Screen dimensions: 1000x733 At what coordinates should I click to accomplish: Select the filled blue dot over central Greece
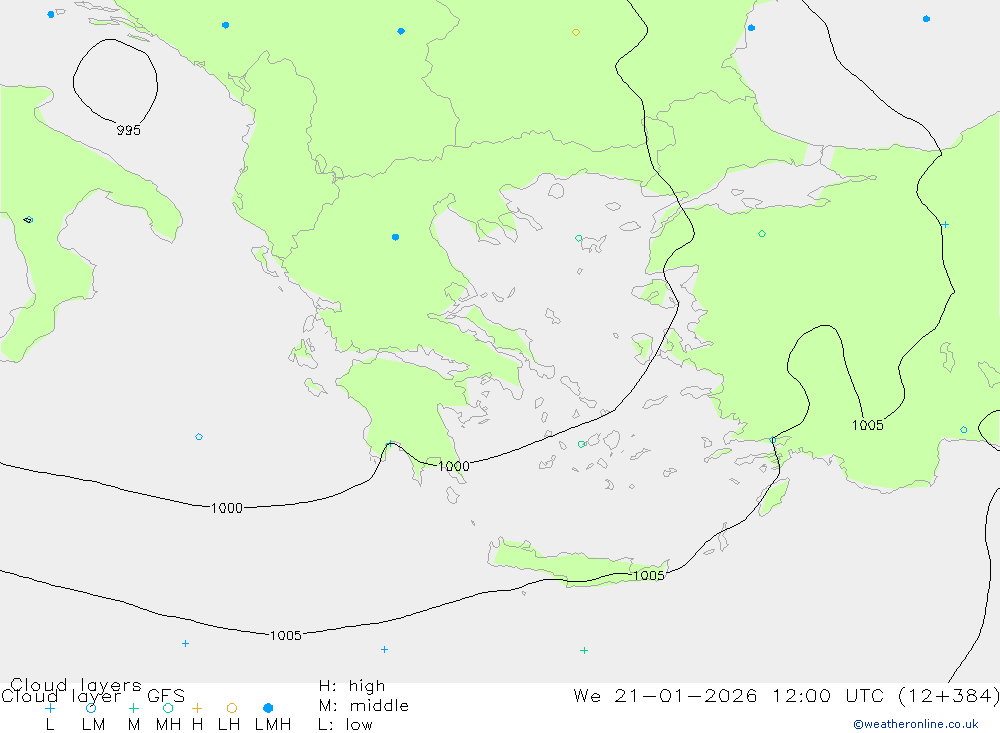click(395, 237)
